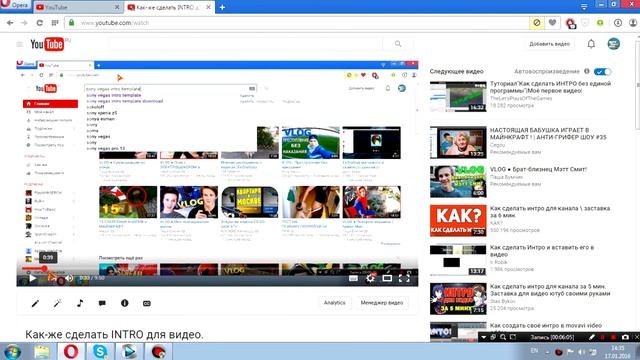Click the red progress bar scrubber
The height and width of the screenshot is (360, 640).
[x=44, y=268]
